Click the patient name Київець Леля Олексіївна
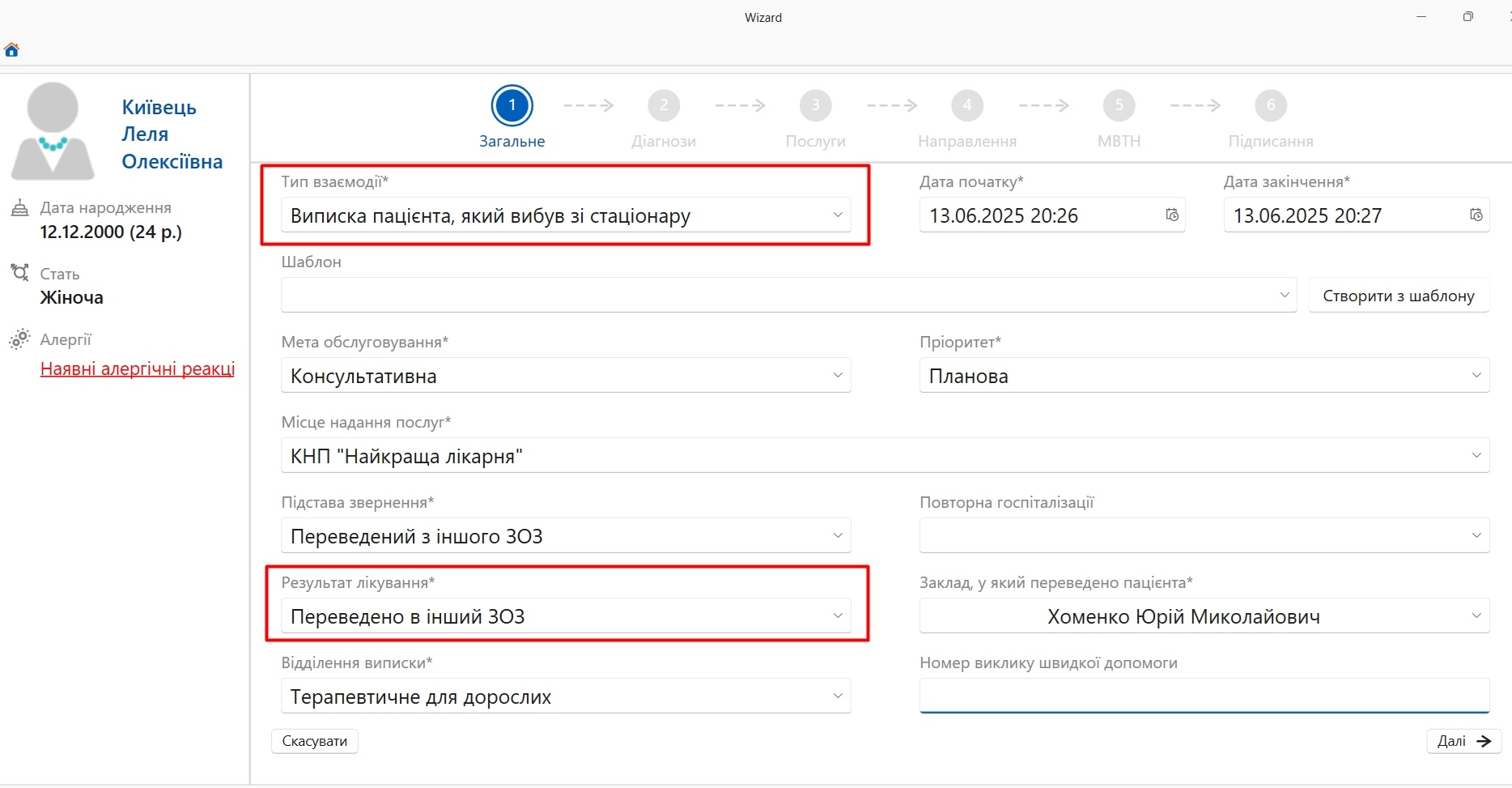This screenshot has height=788, width=1512. (x=172, y=134)
